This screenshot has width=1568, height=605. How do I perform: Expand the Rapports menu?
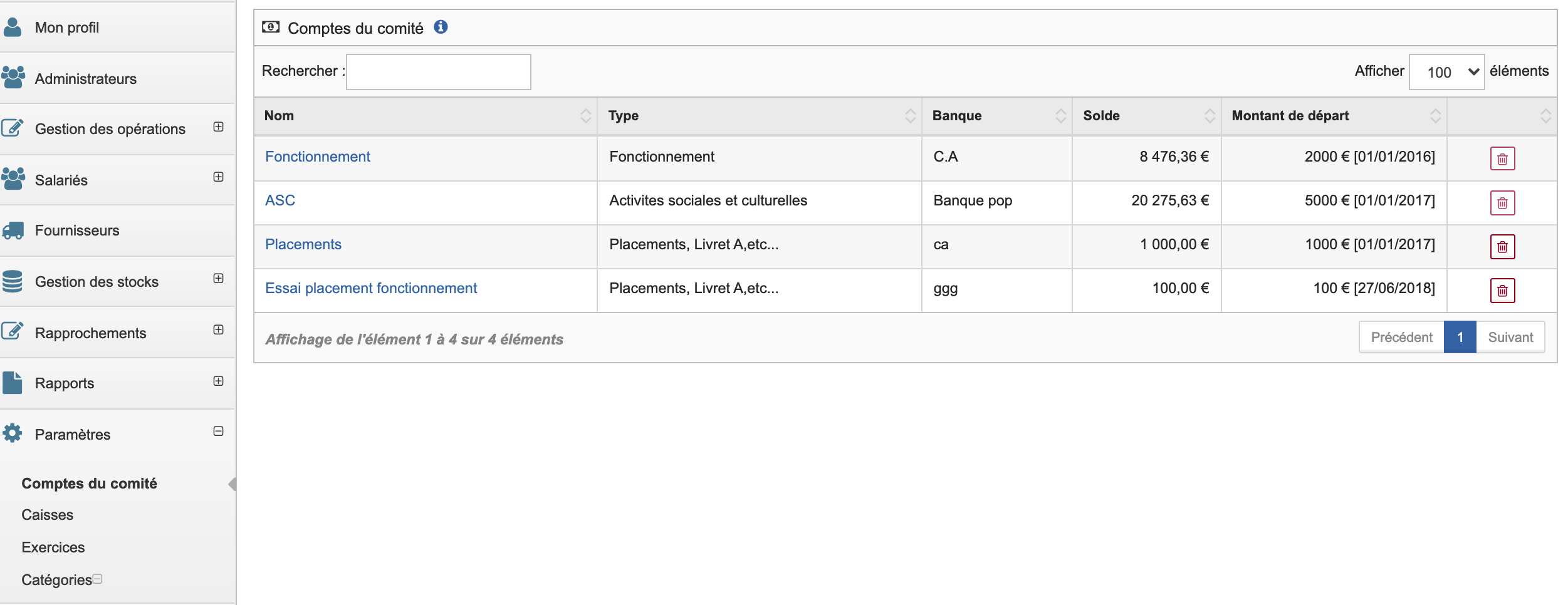coord(218,381)
